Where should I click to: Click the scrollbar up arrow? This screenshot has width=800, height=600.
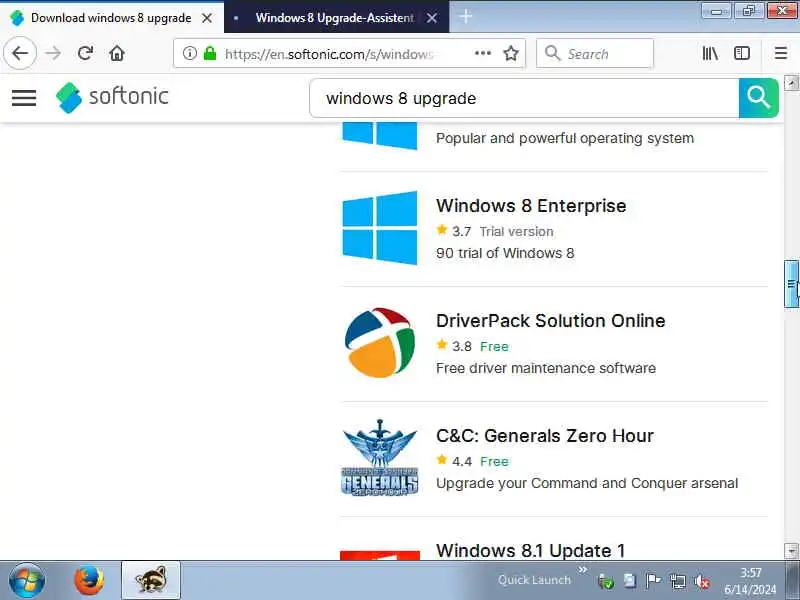click(x=791, y=83)
